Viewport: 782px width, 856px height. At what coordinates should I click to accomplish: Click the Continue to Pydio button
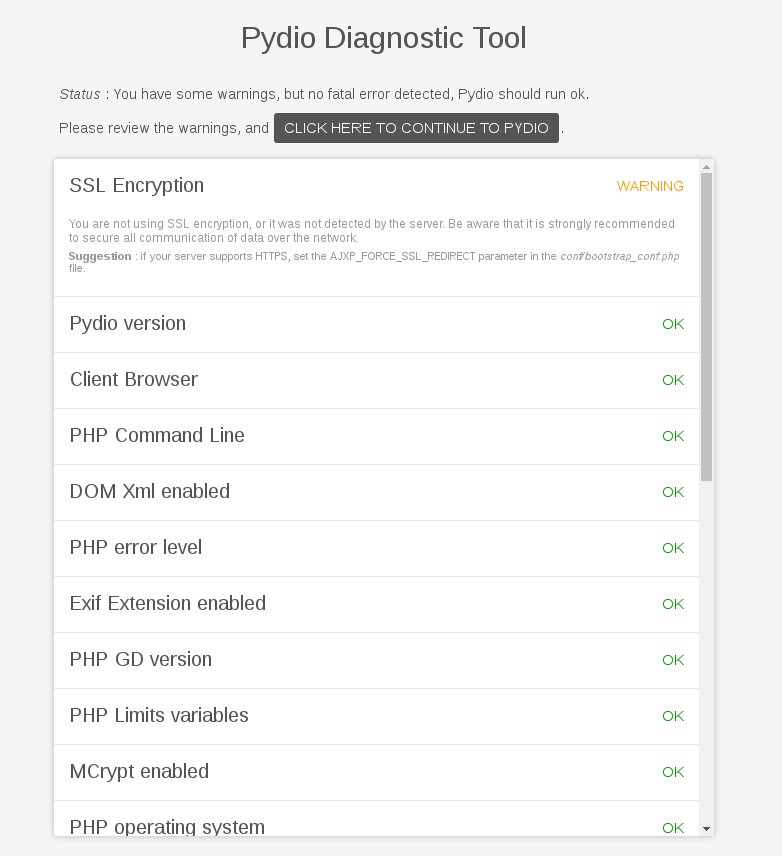tap(416, 128)
